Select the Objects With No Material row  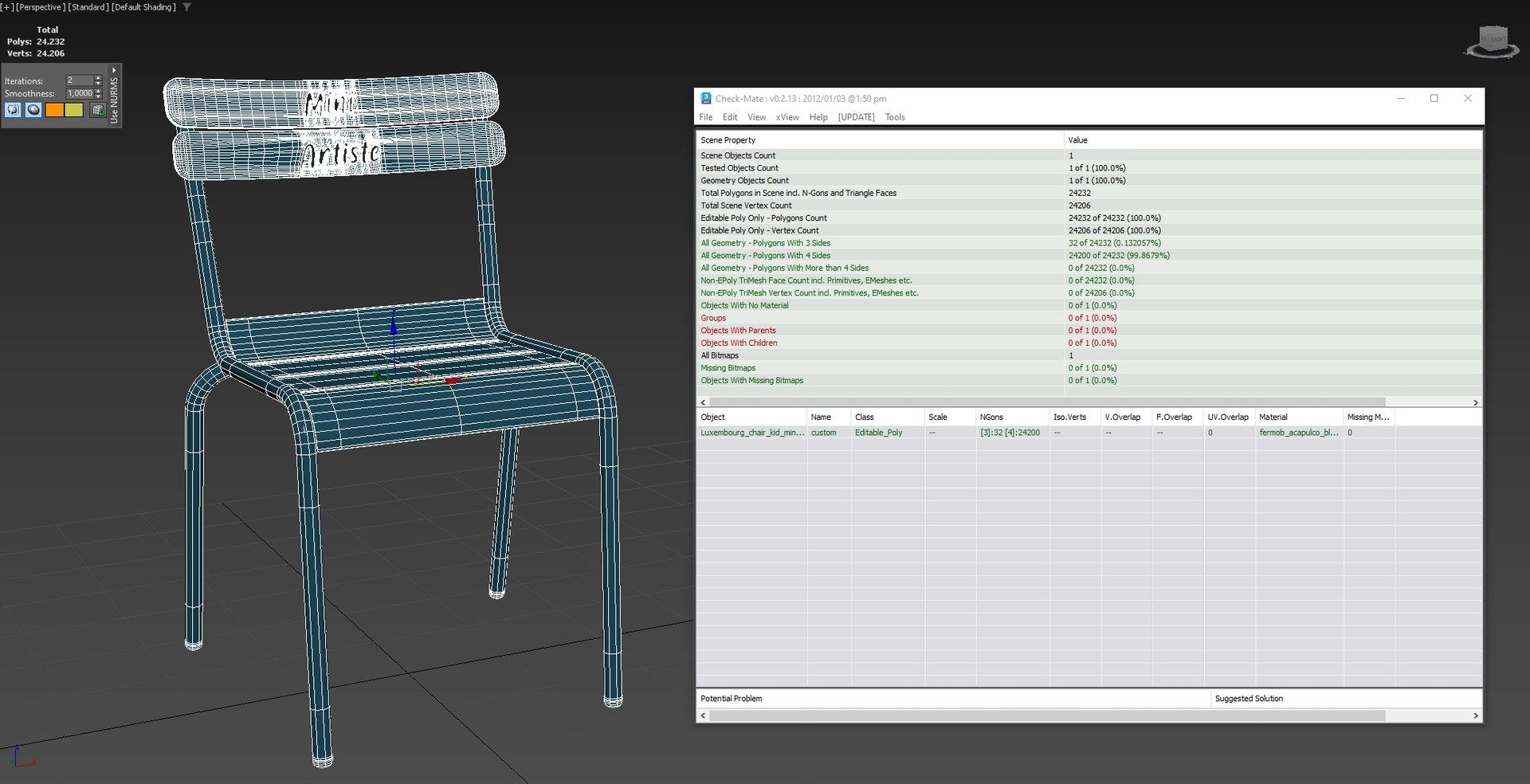click(x=1089, y=306)
